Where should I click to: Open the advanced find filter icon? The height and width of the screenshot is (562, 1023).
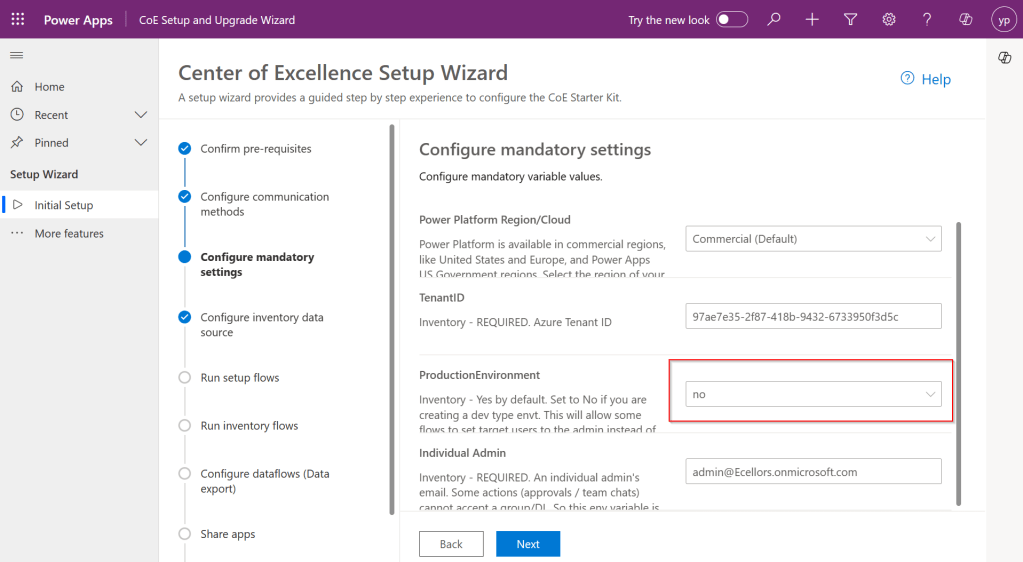(x=850, y=20)
